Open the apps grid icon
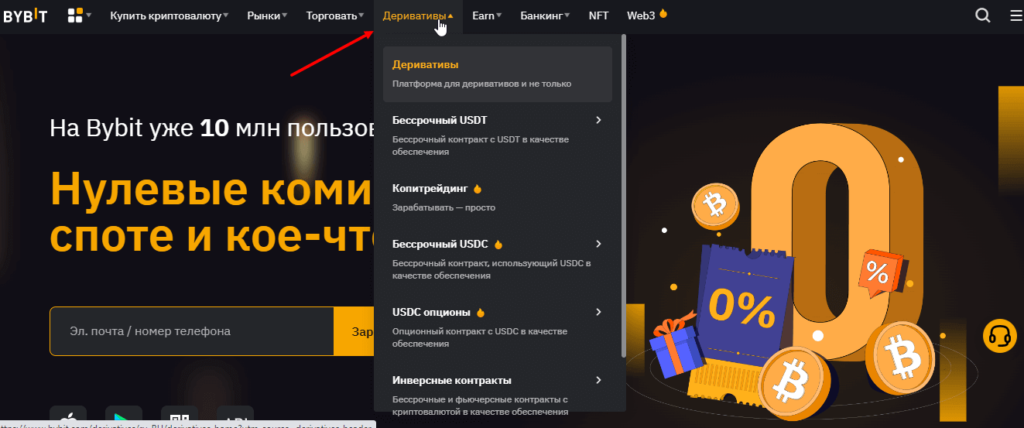The width and height of the screenshot is (1024, 428). click(75, 16)
